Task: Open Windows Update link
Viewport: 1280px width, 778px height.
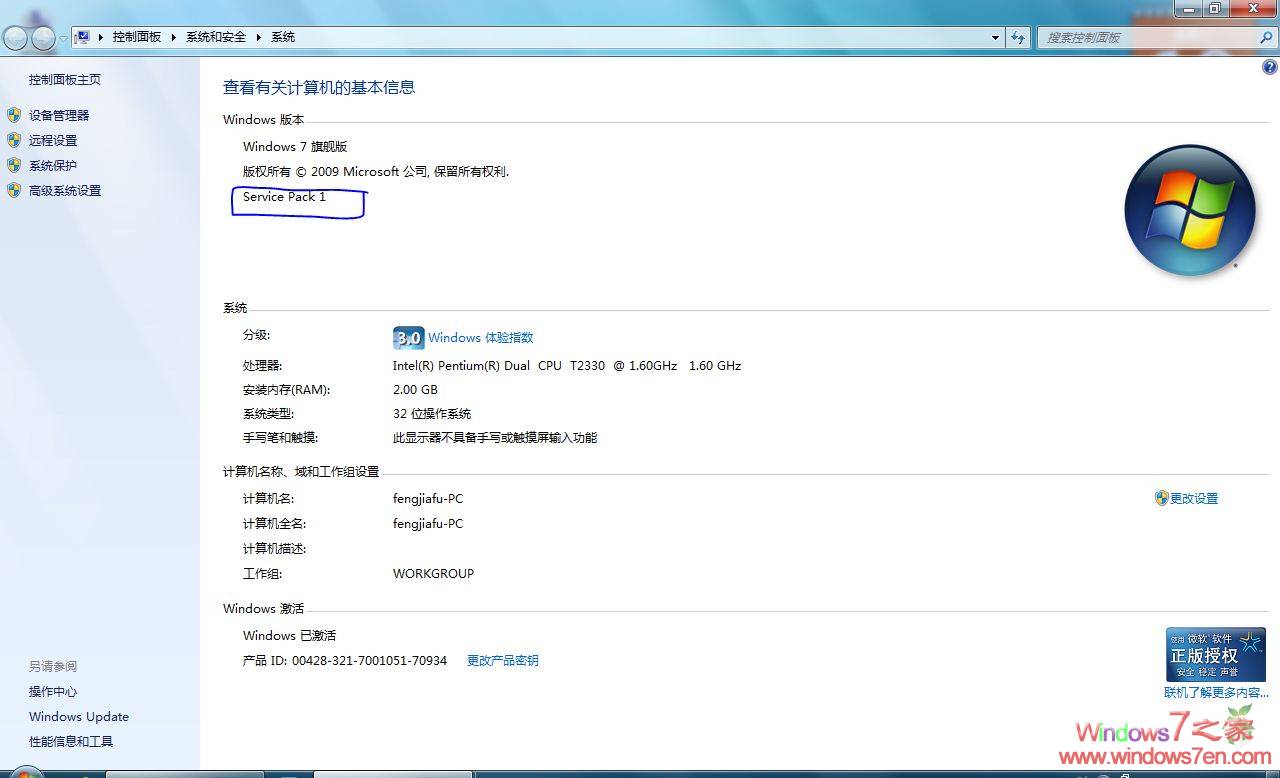Action: coord(79,716)
